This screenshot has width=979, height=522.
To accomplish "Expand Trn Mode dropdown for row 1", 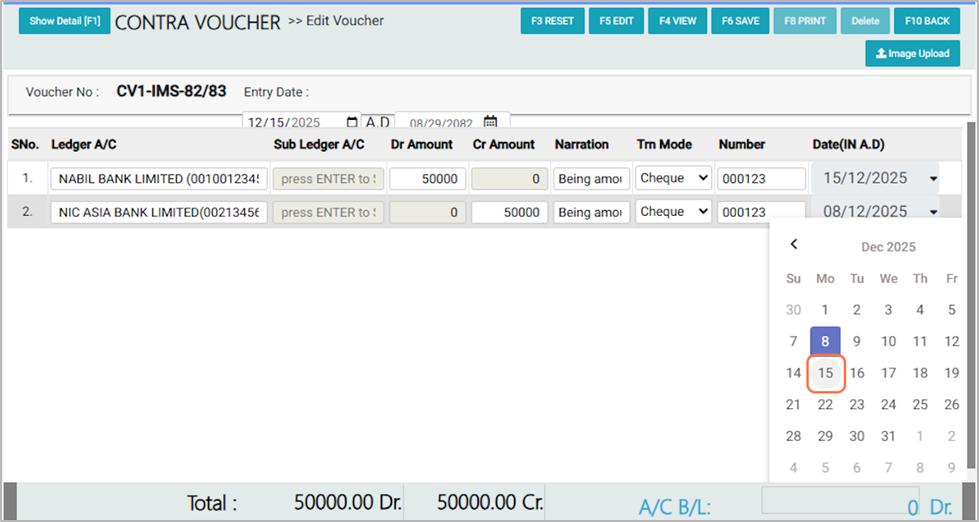I will pyautogui.click(x=673, y=178).
